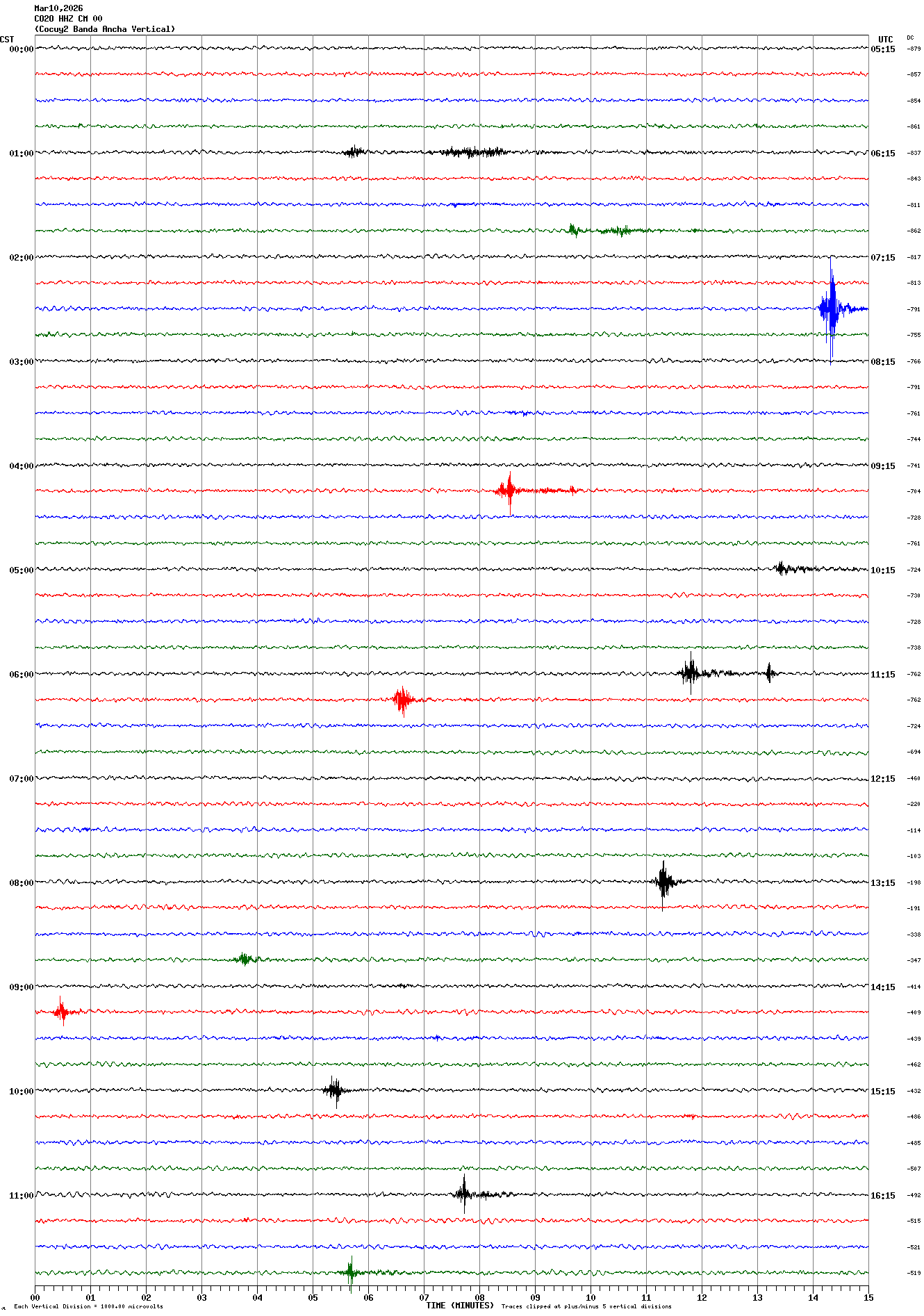The image size is (924, 1316).
Task: Click the black event on the 05:00 trace
Action: click(782, 568)
